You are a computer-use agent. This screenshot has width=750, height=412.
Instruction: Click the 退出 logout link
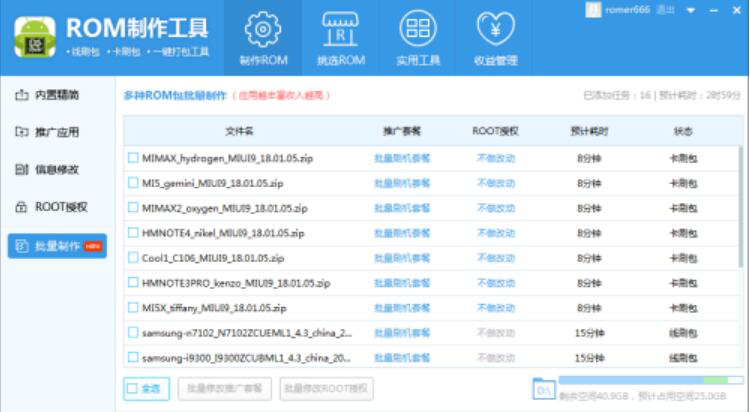click(665, 10)
